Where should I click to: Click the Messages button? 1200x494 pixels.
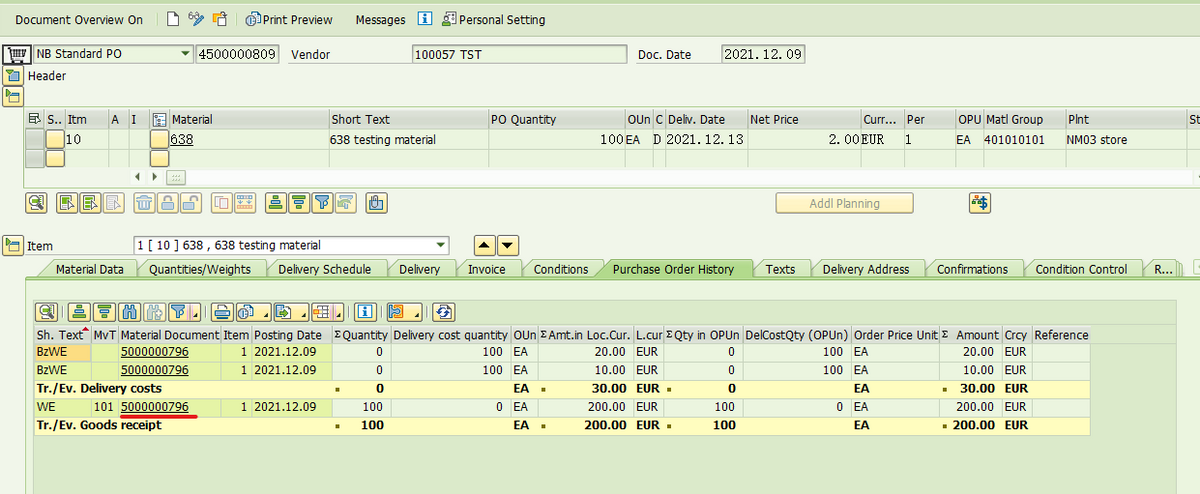click(x=380, y=20)
